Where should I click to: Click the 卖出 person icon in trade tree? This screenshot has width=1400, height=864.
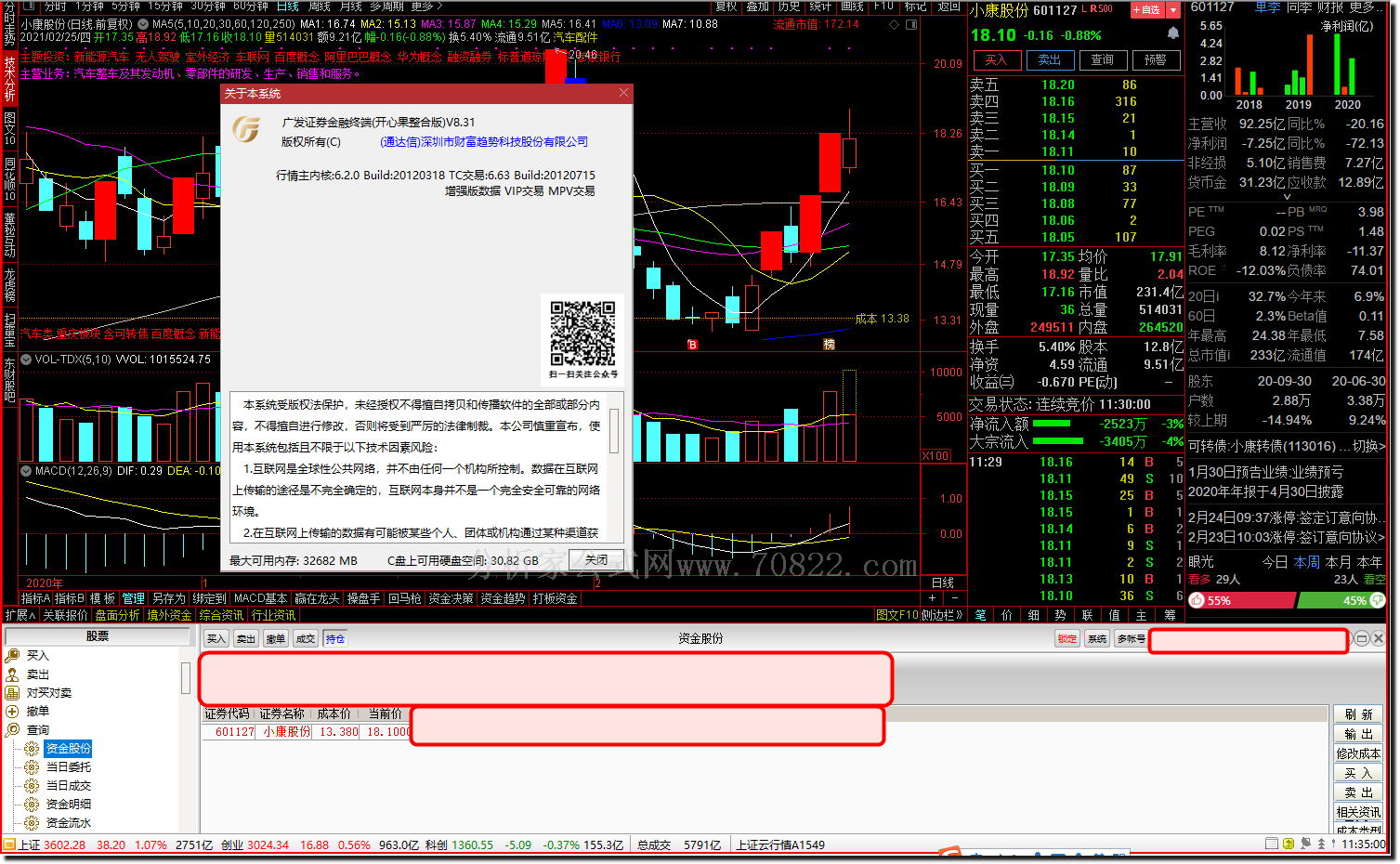pyautogui.click(x=12, y=674)
